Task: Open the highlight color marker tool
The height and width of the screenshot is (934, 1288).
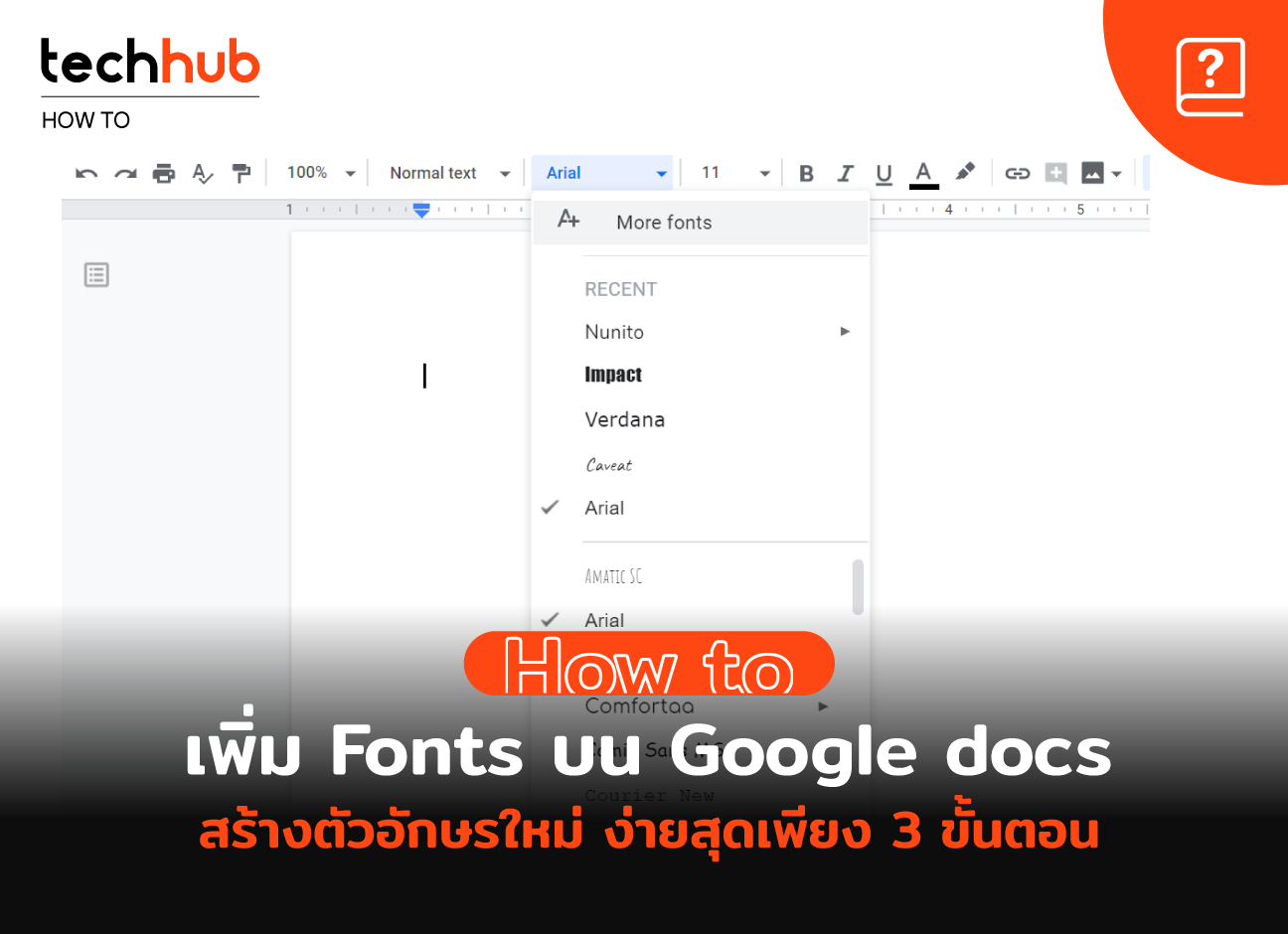Action: (x=964, y=173)
